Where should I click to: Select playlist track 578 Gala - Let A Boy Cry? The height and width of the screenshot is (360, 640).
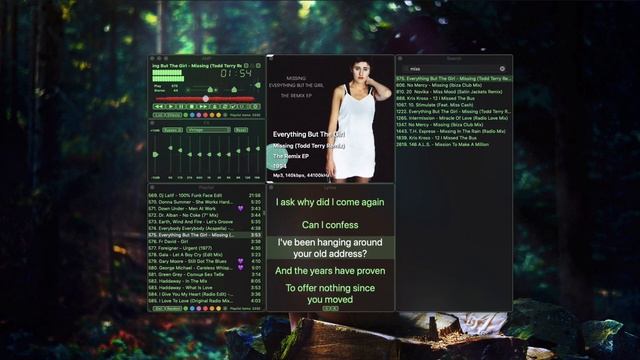pos(204,255)
